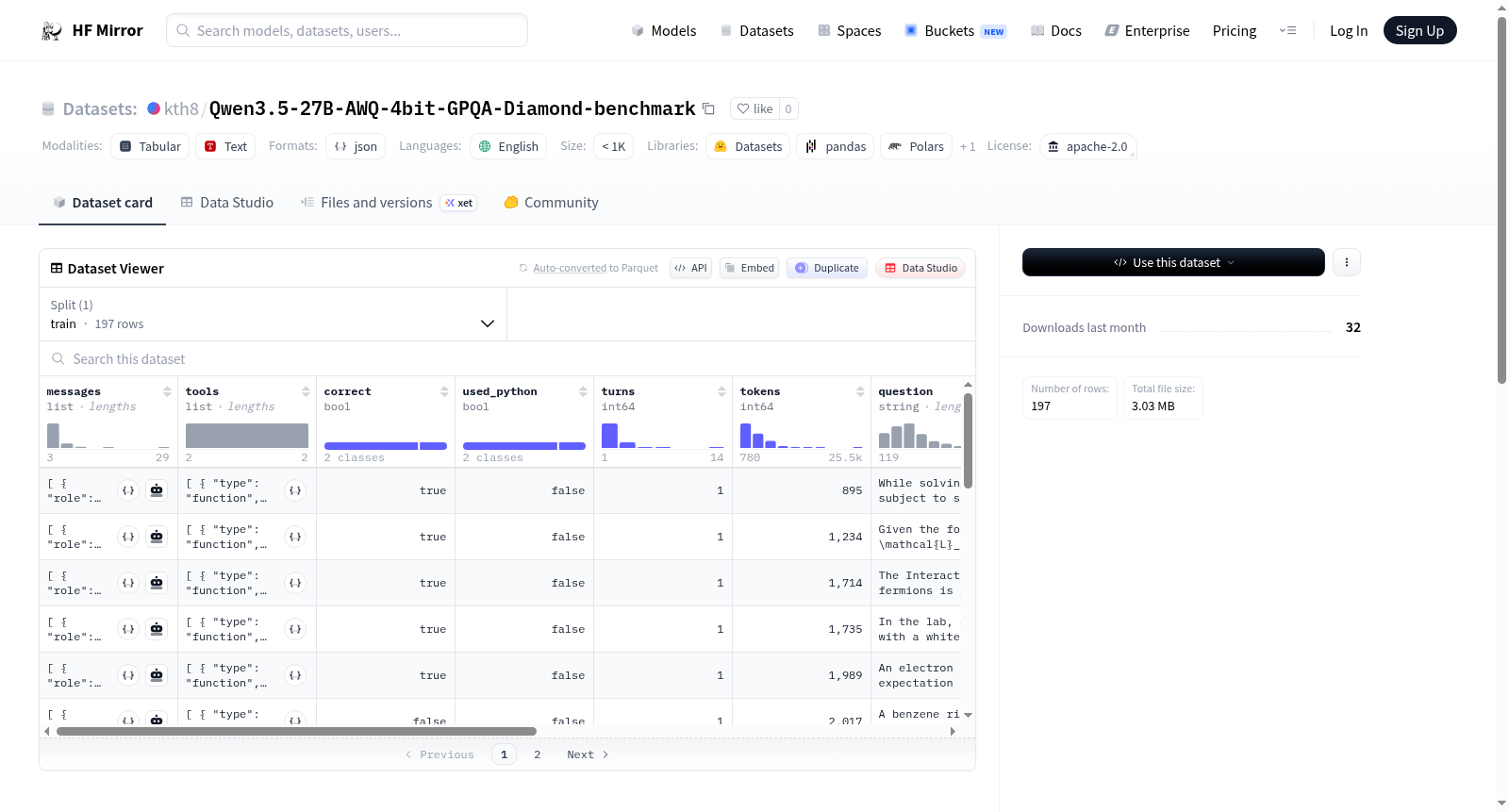Image resolution: width=1509 pixels, height=812 pixels.
Task: Expand messages JSON in the 1,735 tokens row
Action: click(x=128, y=629)
